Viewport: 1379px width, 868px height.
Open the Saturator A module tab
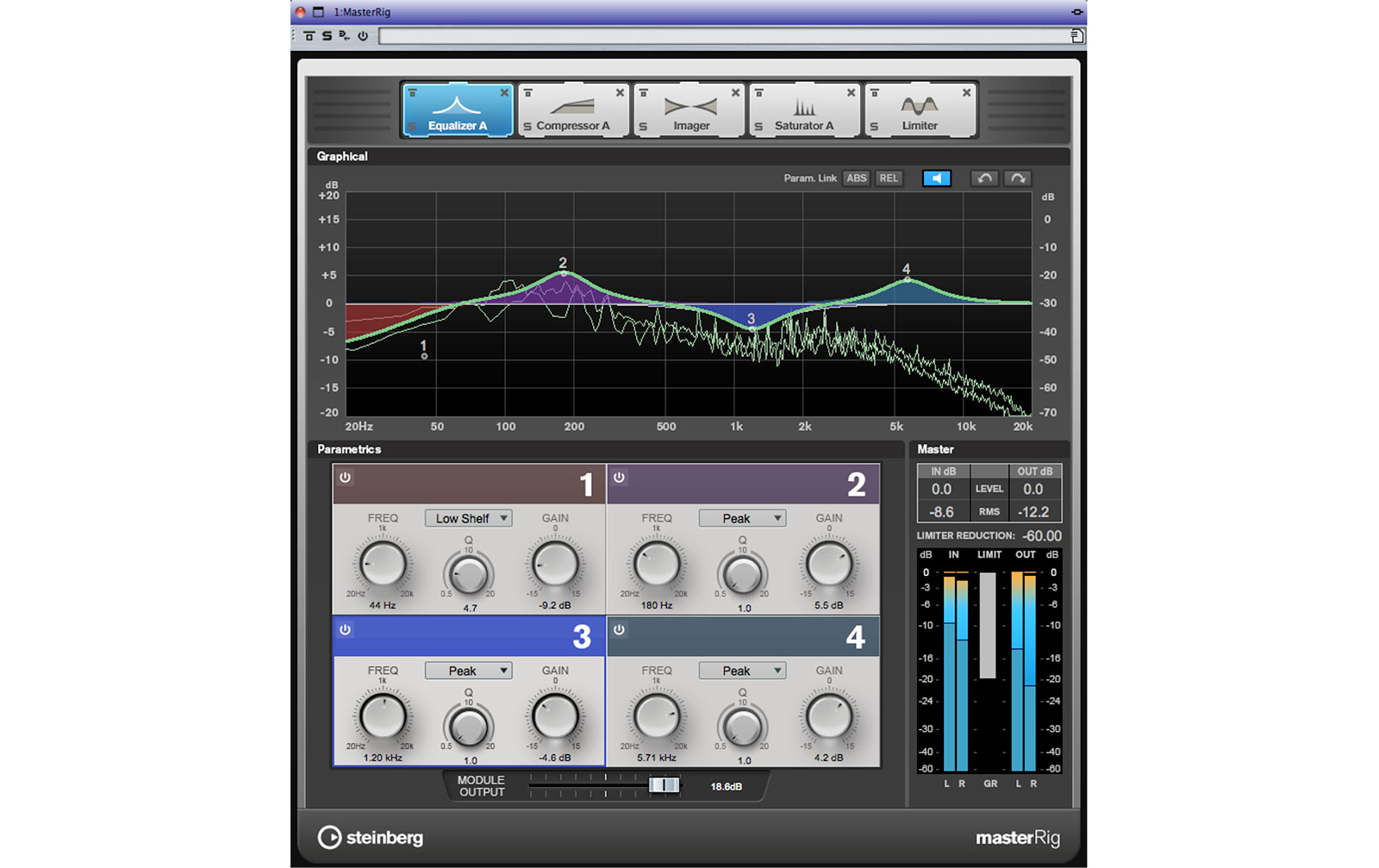tap(804, 110)
